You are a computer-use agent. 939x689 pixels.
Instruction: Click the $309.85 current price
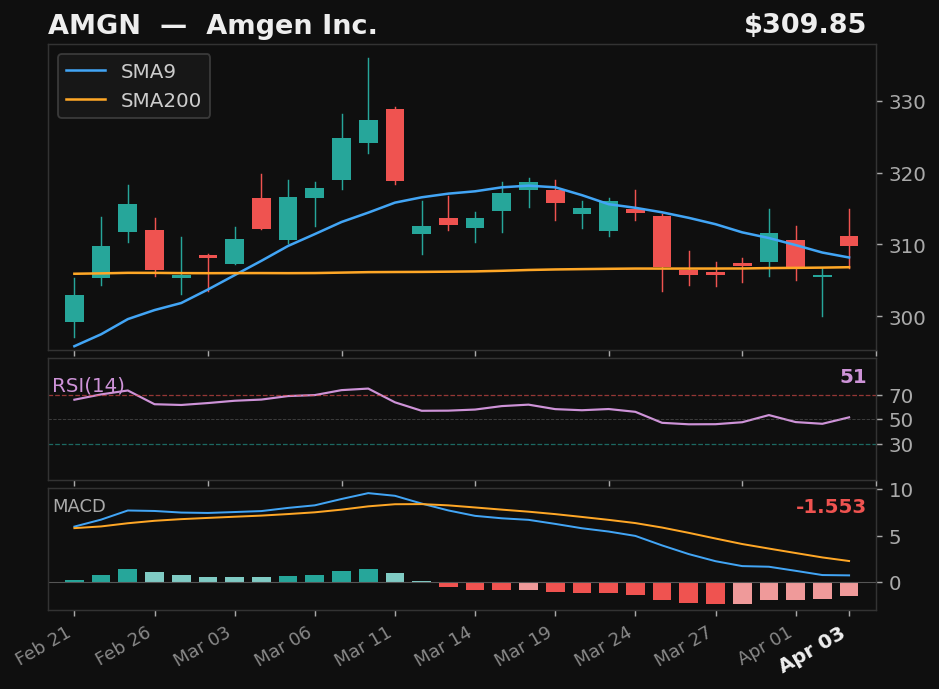805,25
